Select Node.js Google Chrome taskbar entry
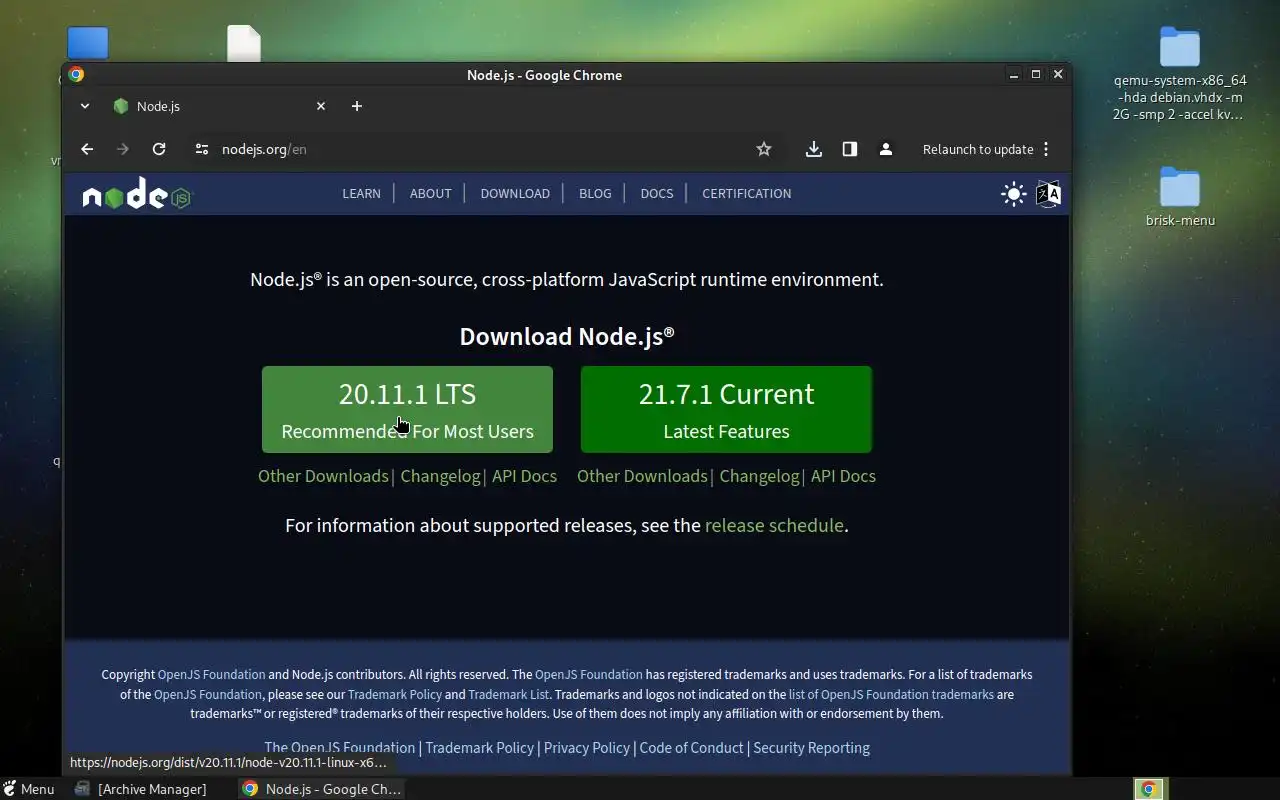Screen dimensions: 1280x800 coord(322,789)
